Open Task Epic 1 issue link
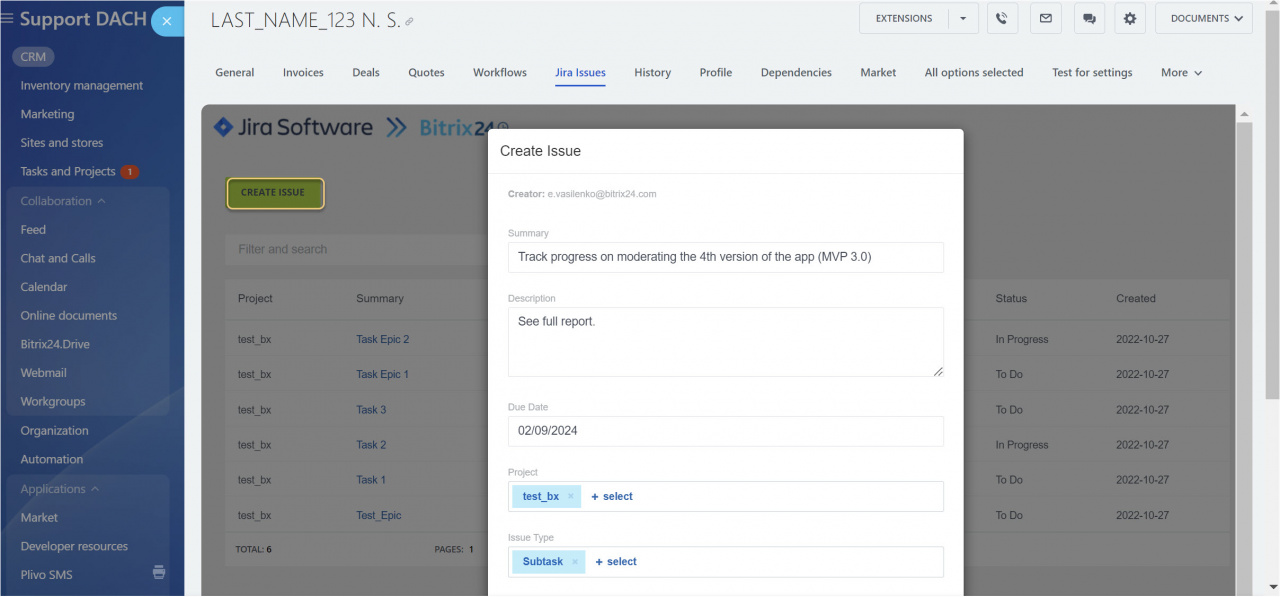Screen dimensions: 1280x597 (x=383, y=375)
